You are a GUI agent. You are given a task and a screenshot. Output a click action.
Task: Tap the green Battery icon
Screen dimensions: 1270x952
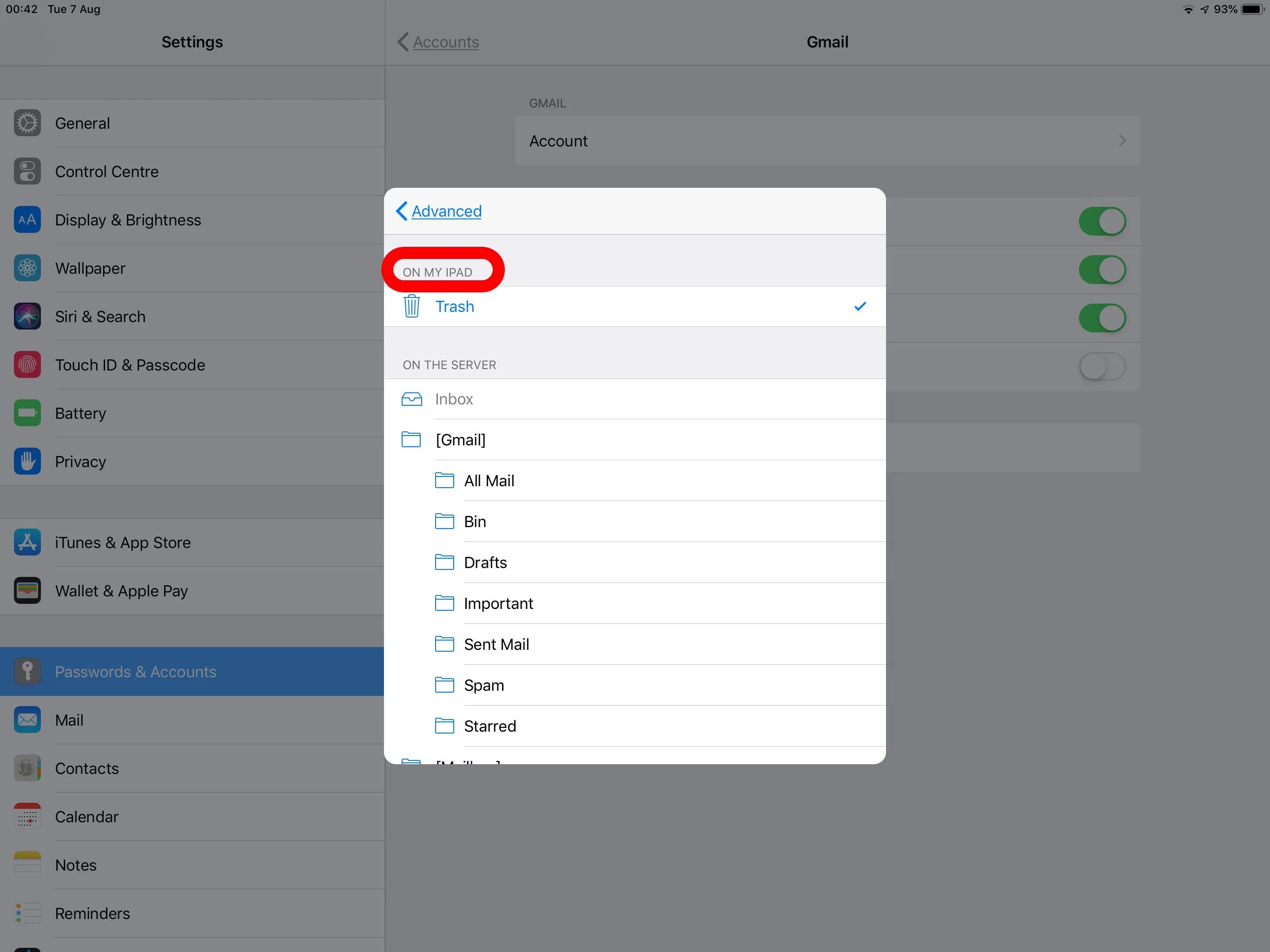pos(27,413)
